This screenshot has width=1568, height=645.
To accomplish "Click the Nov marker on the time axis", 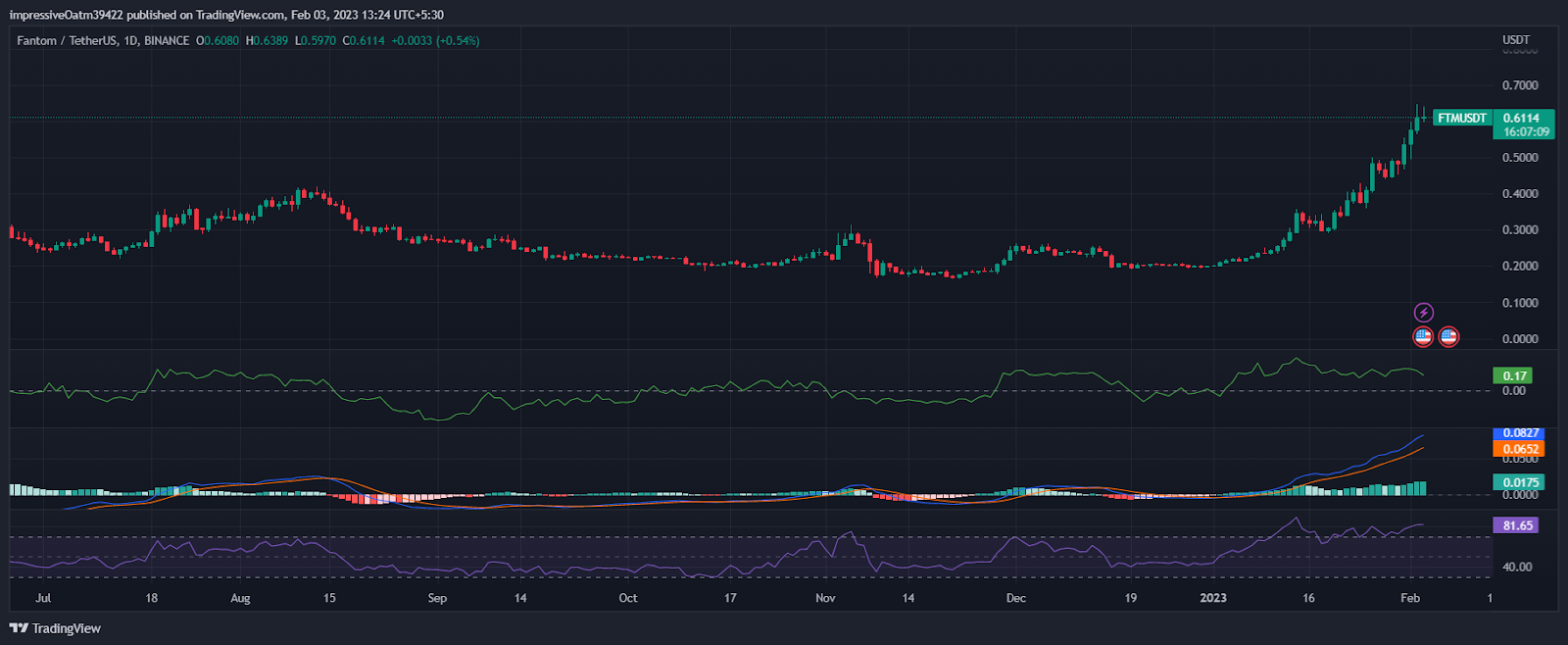I will point(825,598).
